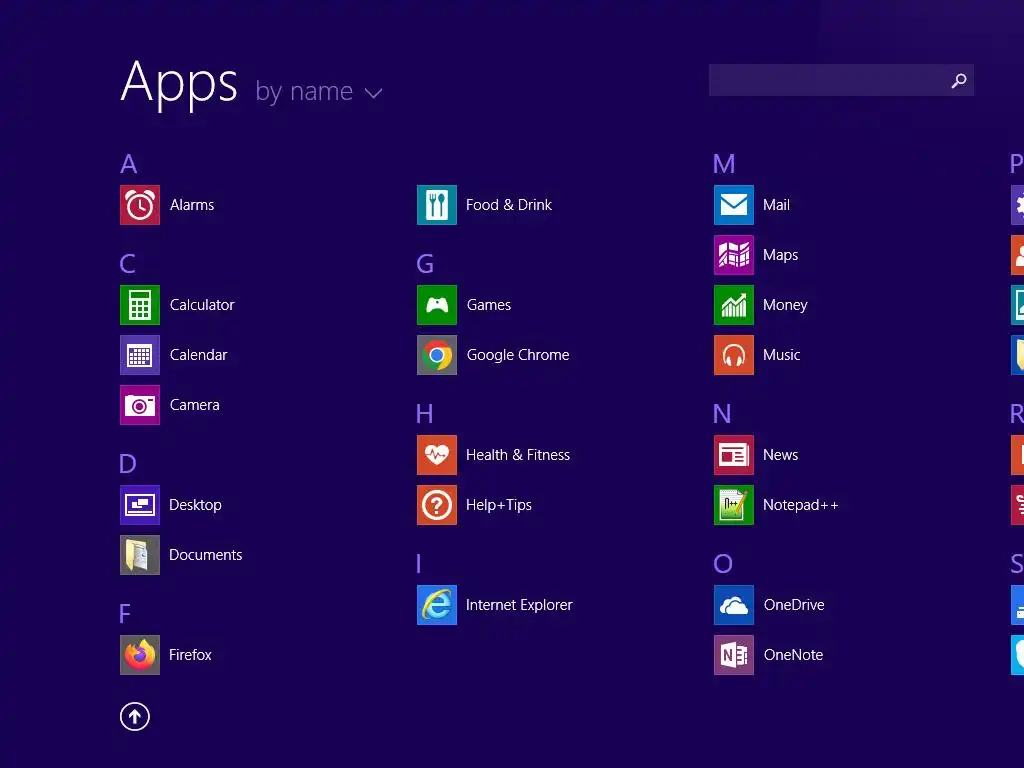Select the letter N group header
This screenshot has height=768, width=1024.
(722, 414)
